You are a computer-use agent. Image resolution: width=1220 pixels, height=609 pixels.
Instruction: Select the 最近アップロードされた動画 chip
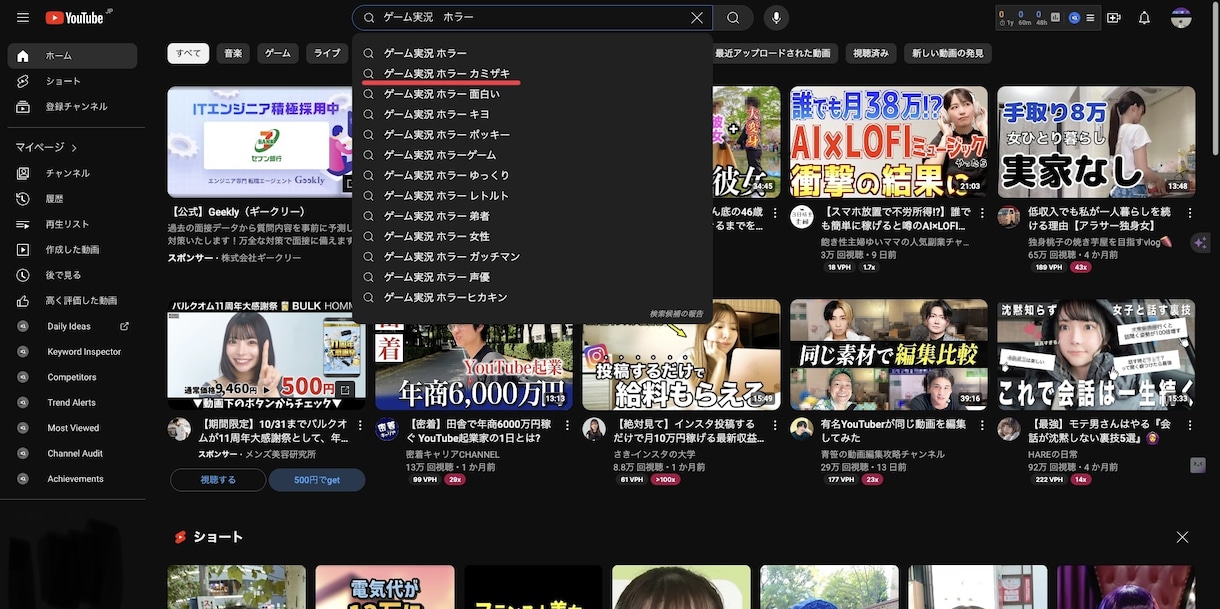pos(773,53)
